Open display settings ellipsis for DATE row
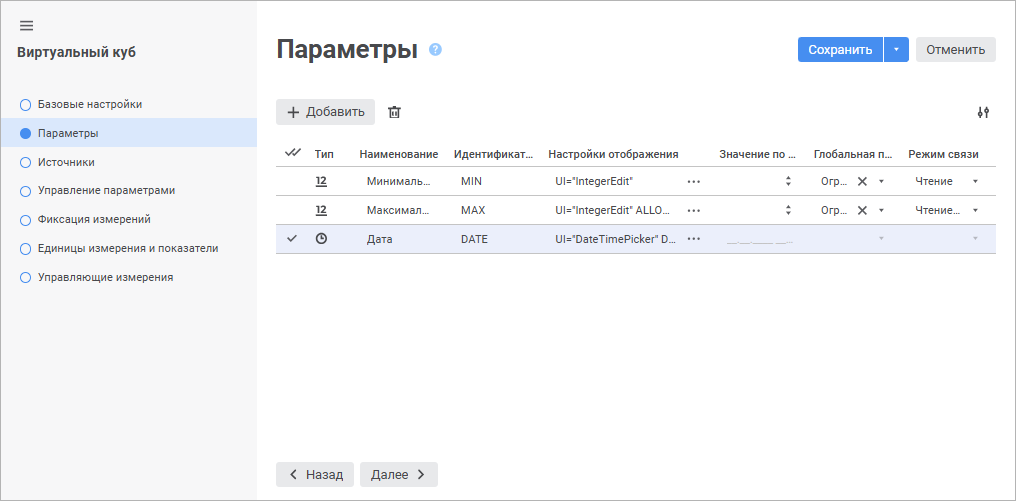 [x=694, y=239]
